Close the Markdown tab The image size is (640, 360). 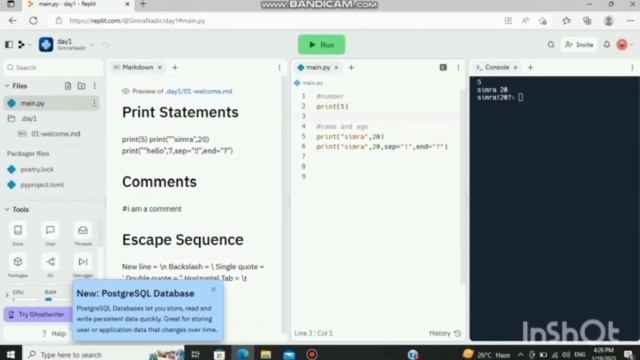160,67
